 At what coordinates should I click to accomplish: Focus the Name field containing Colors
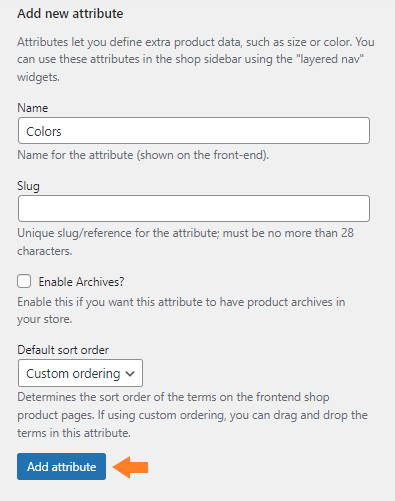click(194, 131)
